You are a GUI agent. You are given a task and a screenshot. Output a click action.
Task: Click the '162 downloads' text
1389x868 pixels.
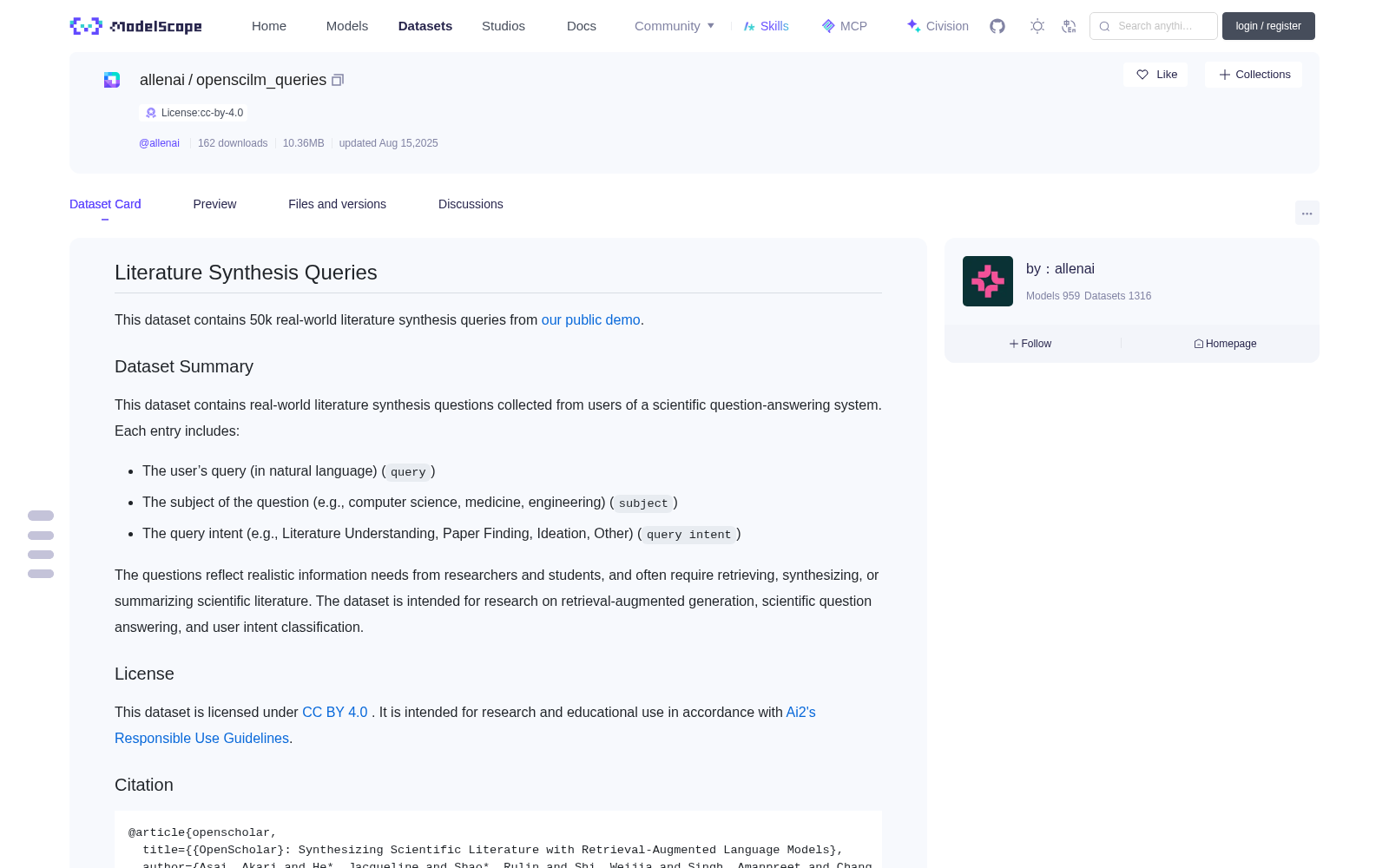point(233,143)
